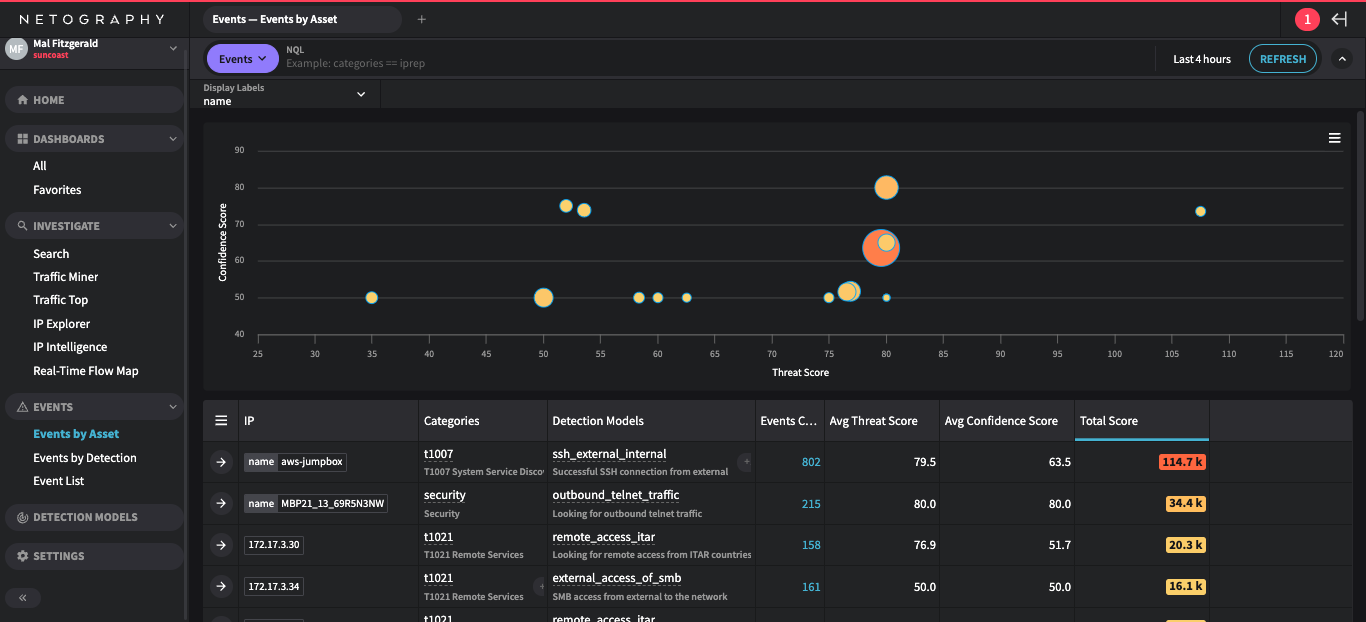Screen dimensions: 1366x622
Task: Click the REFRESH button
Action: click(1282, 59)
